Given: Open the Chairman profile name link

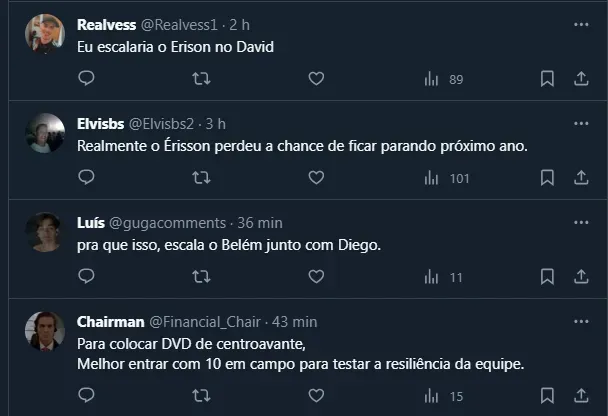Looking at the screenshot, I should [x=110, y=322].
